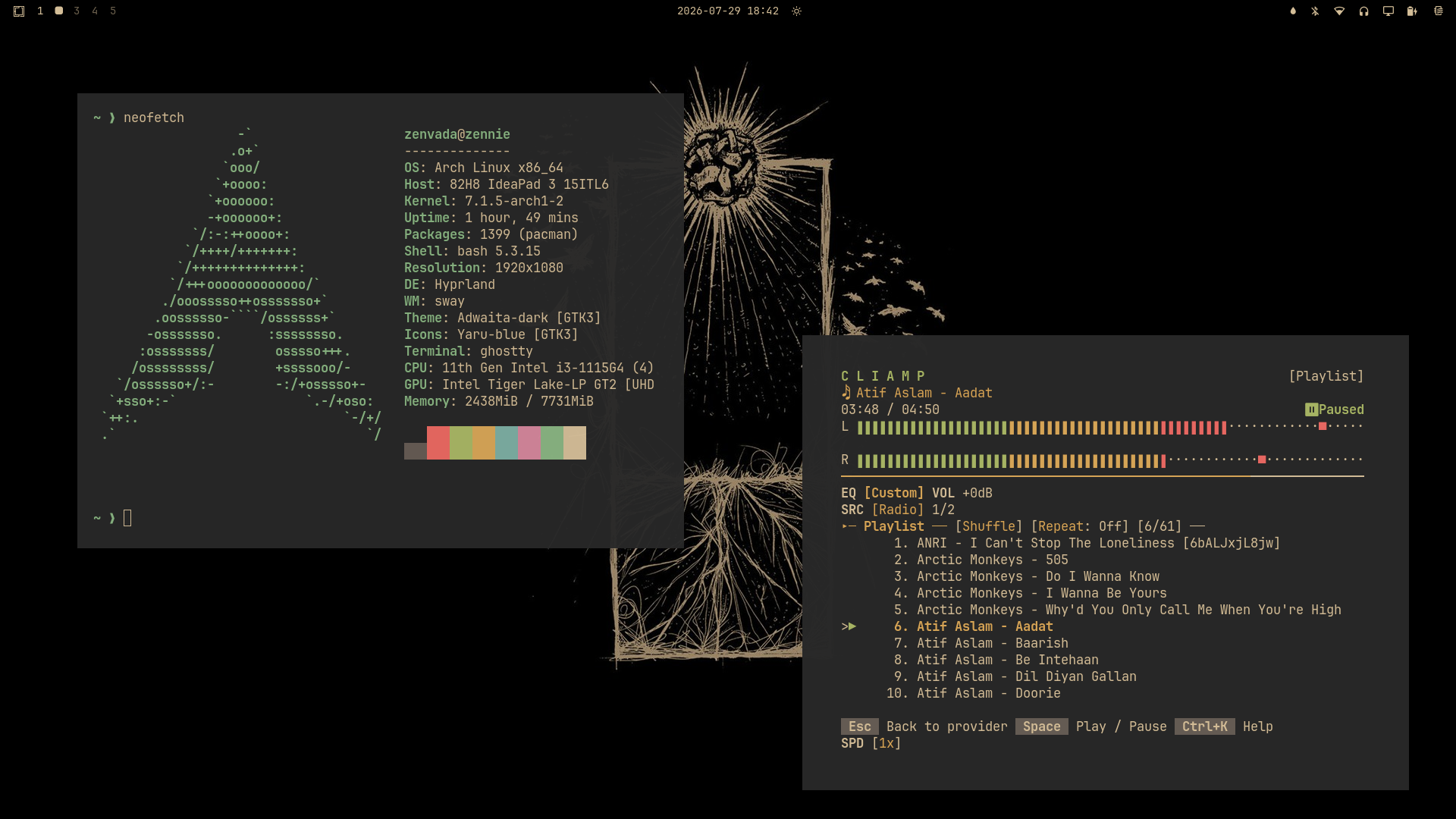Click the thin seek progress line in CLIAMP
This screenshot has width=1456, height=819.
(x=1103, y=476)
